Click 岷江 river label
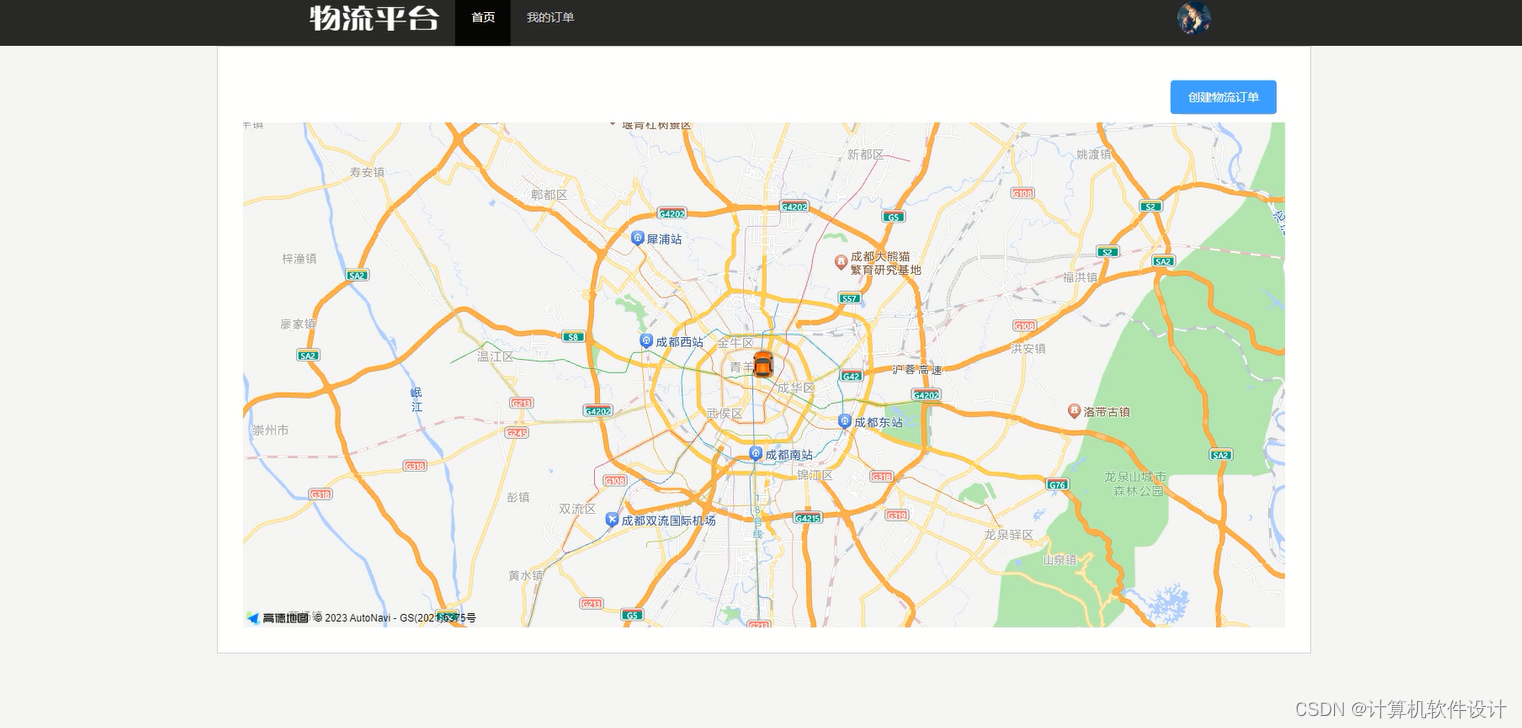The width and height of the screenshot is (1522, 728). (x=417, y=400)
